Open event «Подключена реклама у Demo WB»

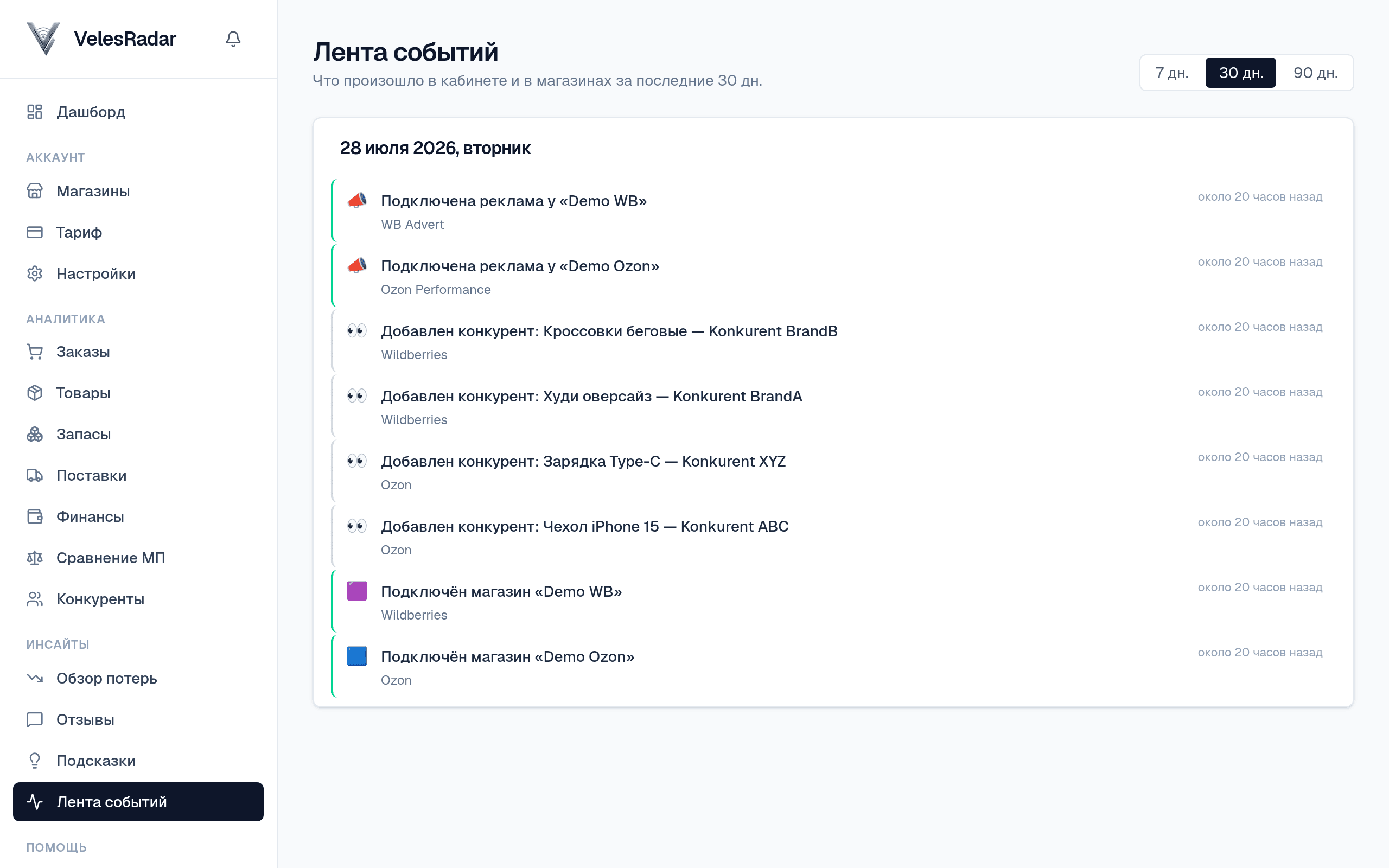836,211
